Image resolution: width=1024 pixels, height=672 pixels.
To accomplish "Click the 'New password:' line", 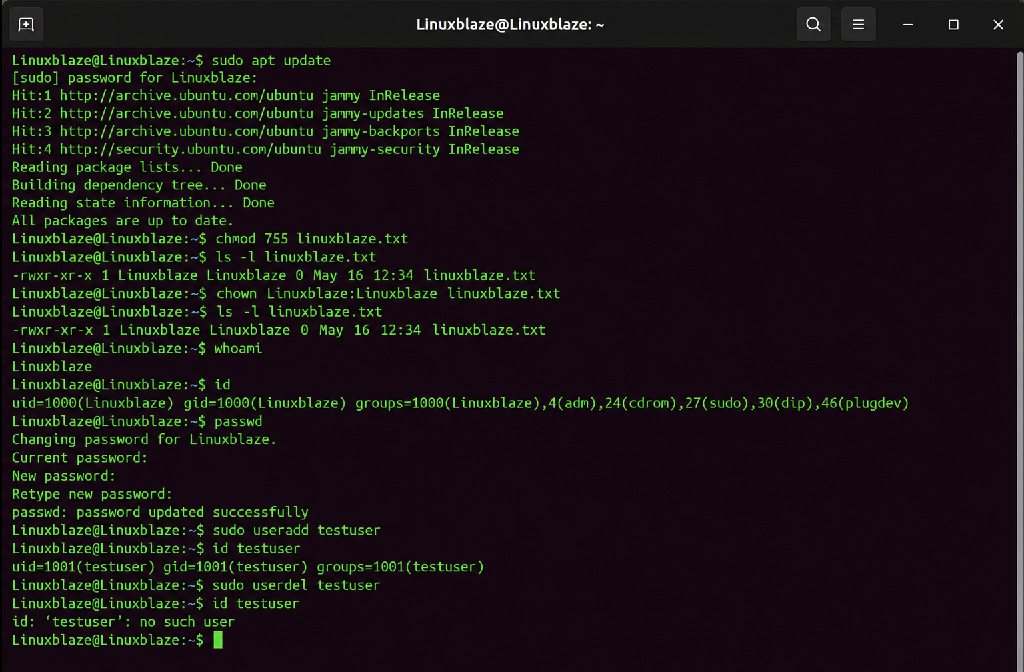I will point(64,476).
